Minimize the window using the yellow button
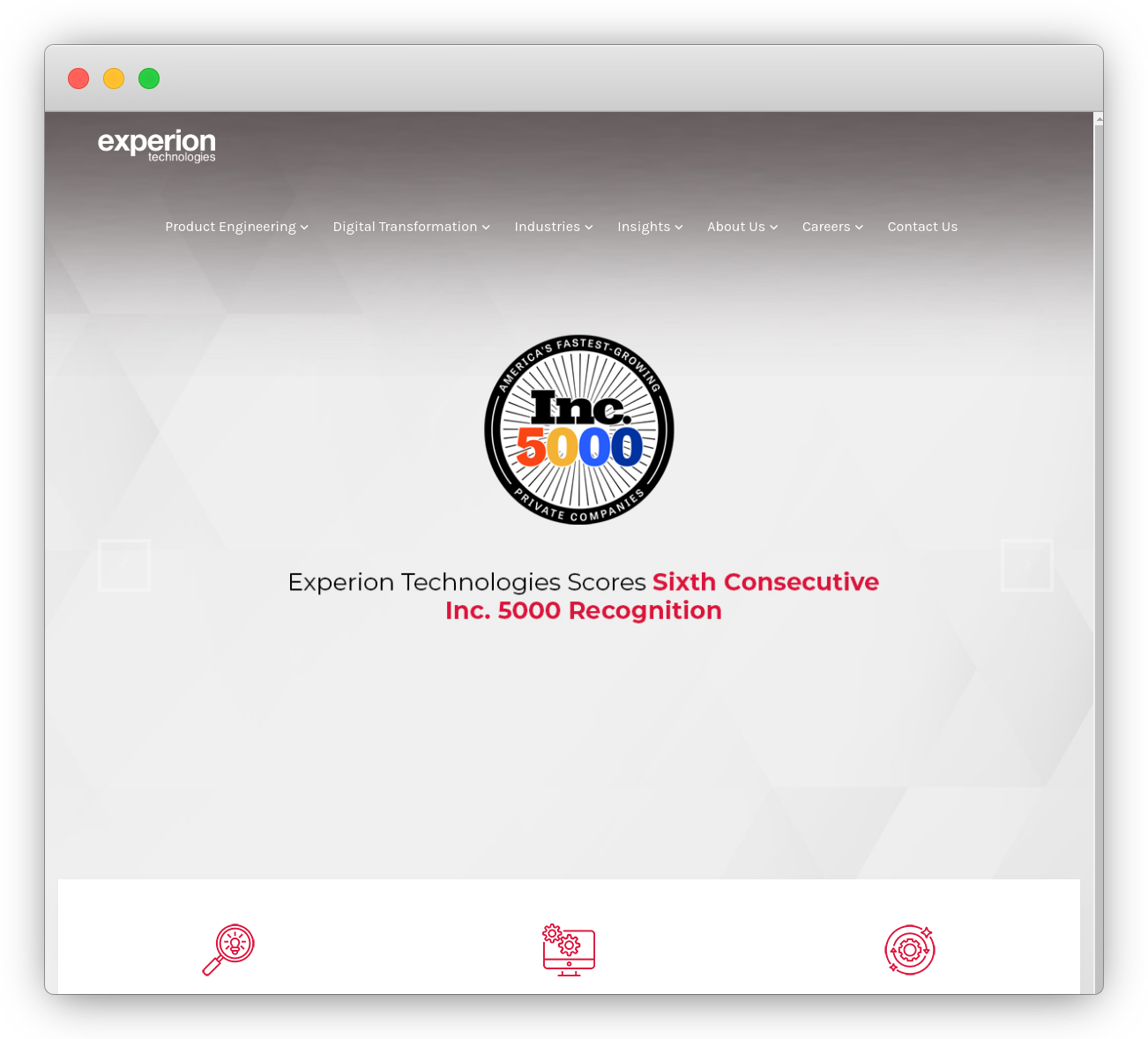 tap(114, 78)
